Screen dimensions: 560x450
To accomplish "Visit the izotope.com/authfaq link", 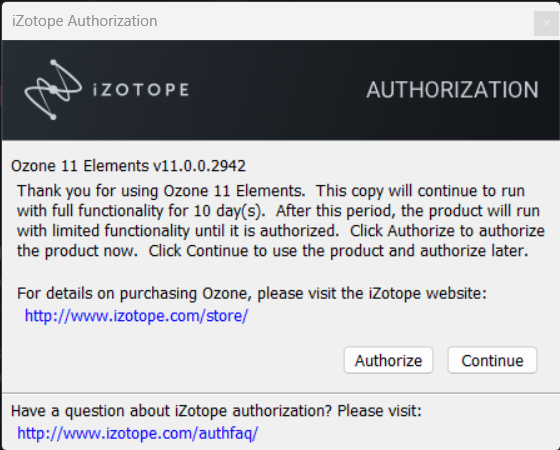I will [x=138, y=433].
